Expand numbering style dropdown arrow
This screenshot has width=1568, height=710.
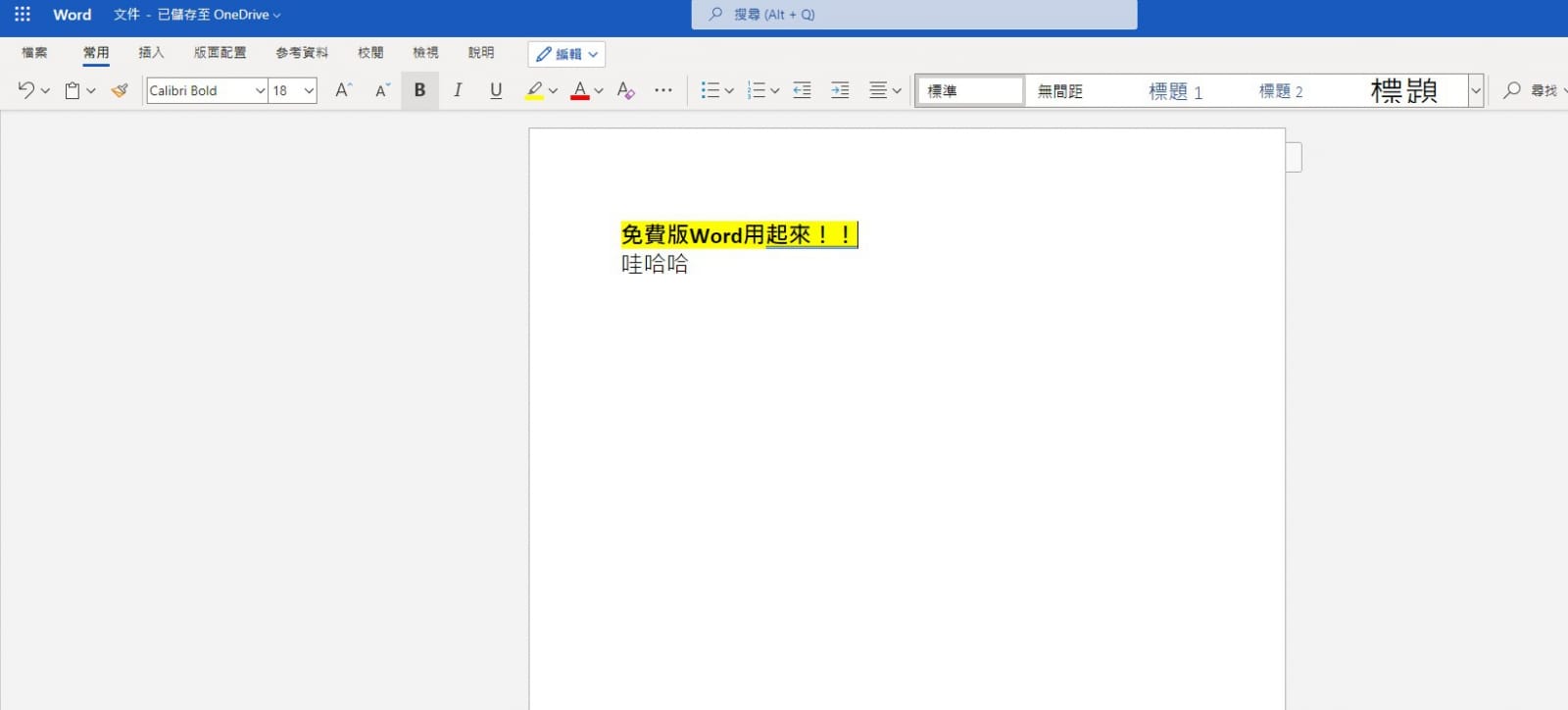pos(774,91)
